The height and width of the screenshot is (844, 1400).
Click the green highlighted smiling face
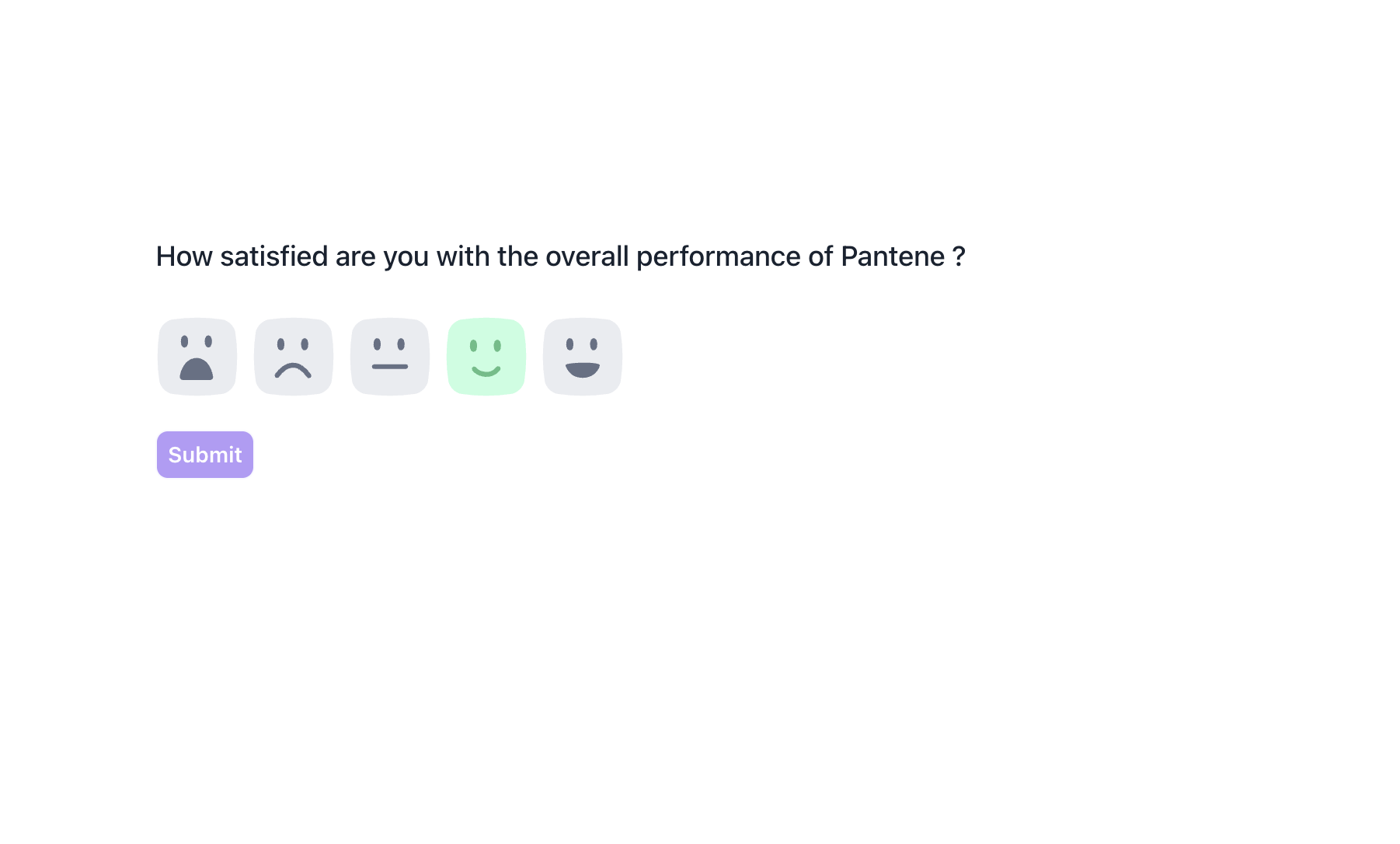click(486, 357)
